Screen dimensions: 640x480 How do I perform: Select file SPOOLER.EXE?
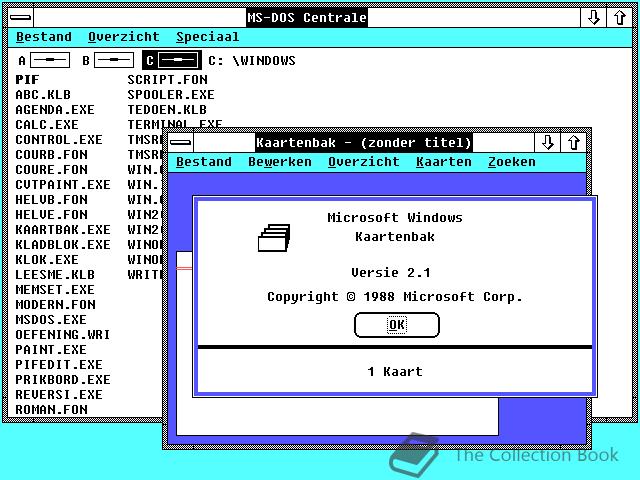click(x=171, y=95)
